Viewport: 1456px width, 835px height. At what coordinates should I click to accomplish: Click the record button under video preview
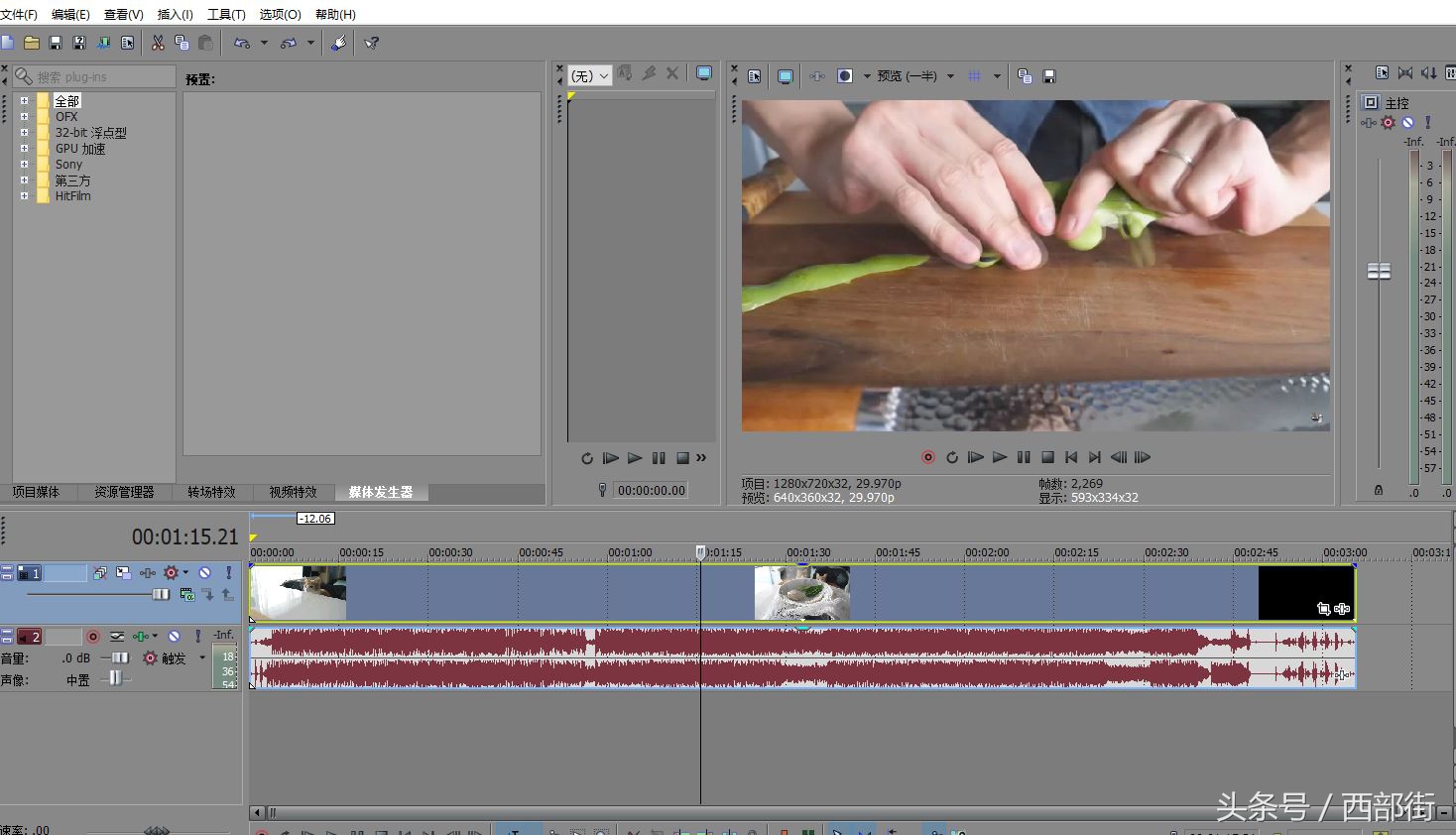(928, 457)
